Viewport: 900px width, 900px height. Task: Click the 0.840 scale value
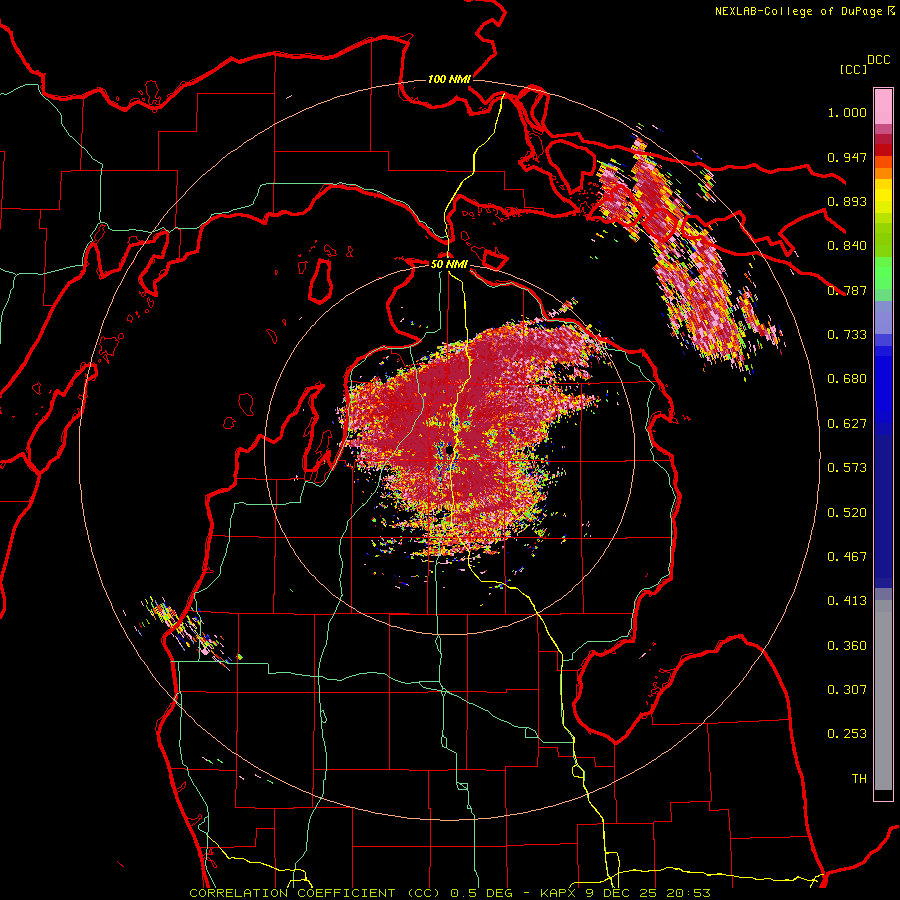847,246
